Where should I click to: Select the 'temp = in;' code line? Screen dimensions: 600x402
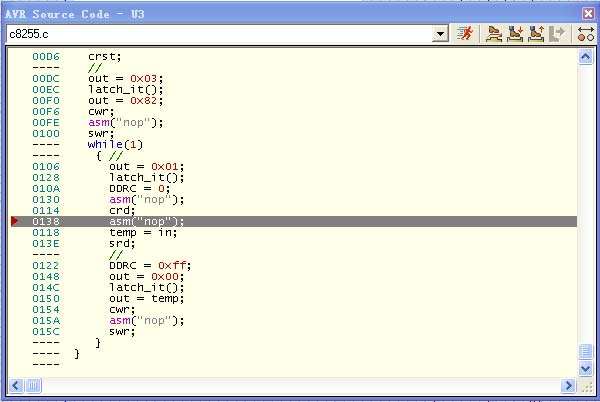pos(142,232)
